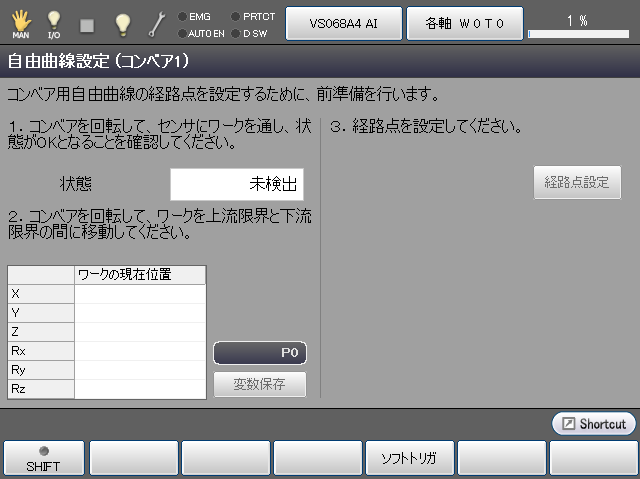Click the MAN hand mode icon
The height and width of the screenshot is (479, 640).
tap(21, 22)
